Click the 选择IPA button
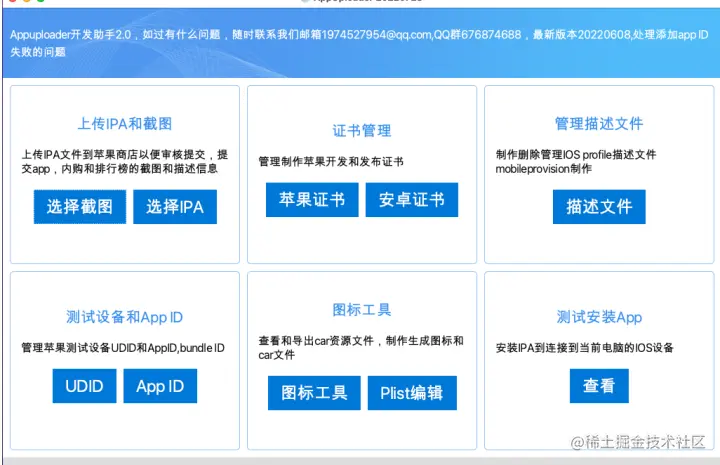This screenshot has height=465, width=720. coord(175,207)
